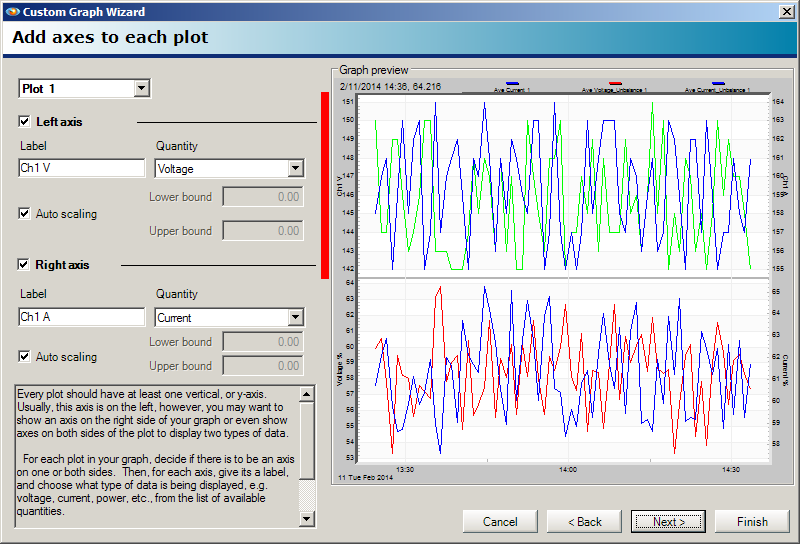Click the Custom Graph Wizard title bar icon
Screen dimensions: 800x544
(11, 11)
